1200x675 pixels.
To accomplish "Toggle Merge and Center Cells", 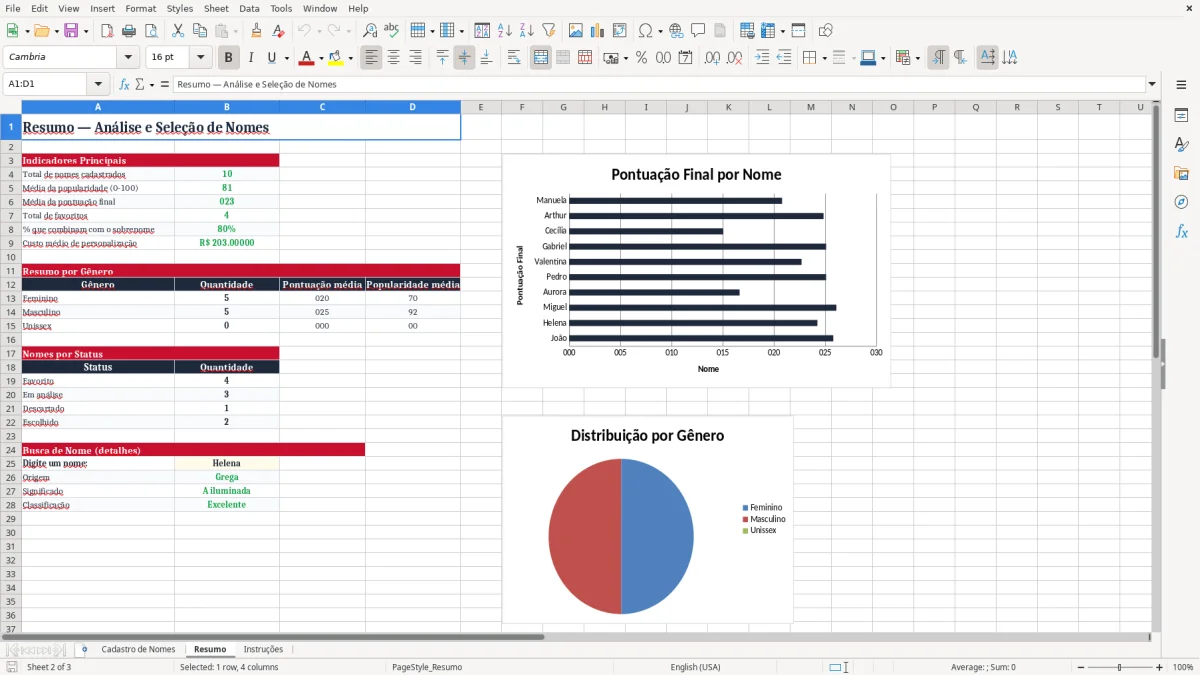I will 541,58.
